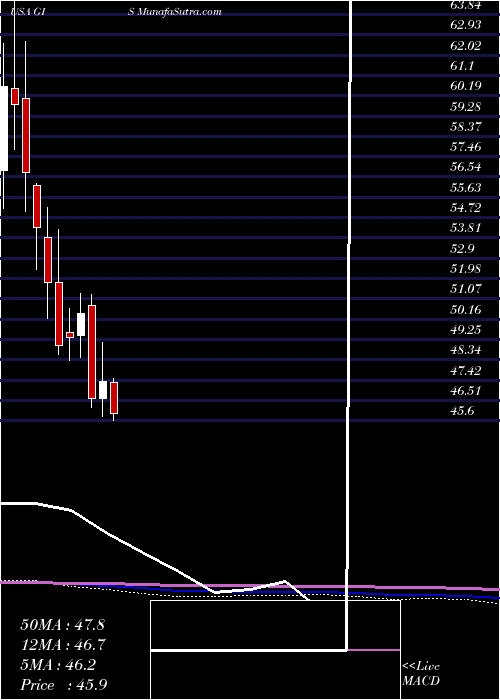Select the 61.1 price level label

(x=462, y=66)
